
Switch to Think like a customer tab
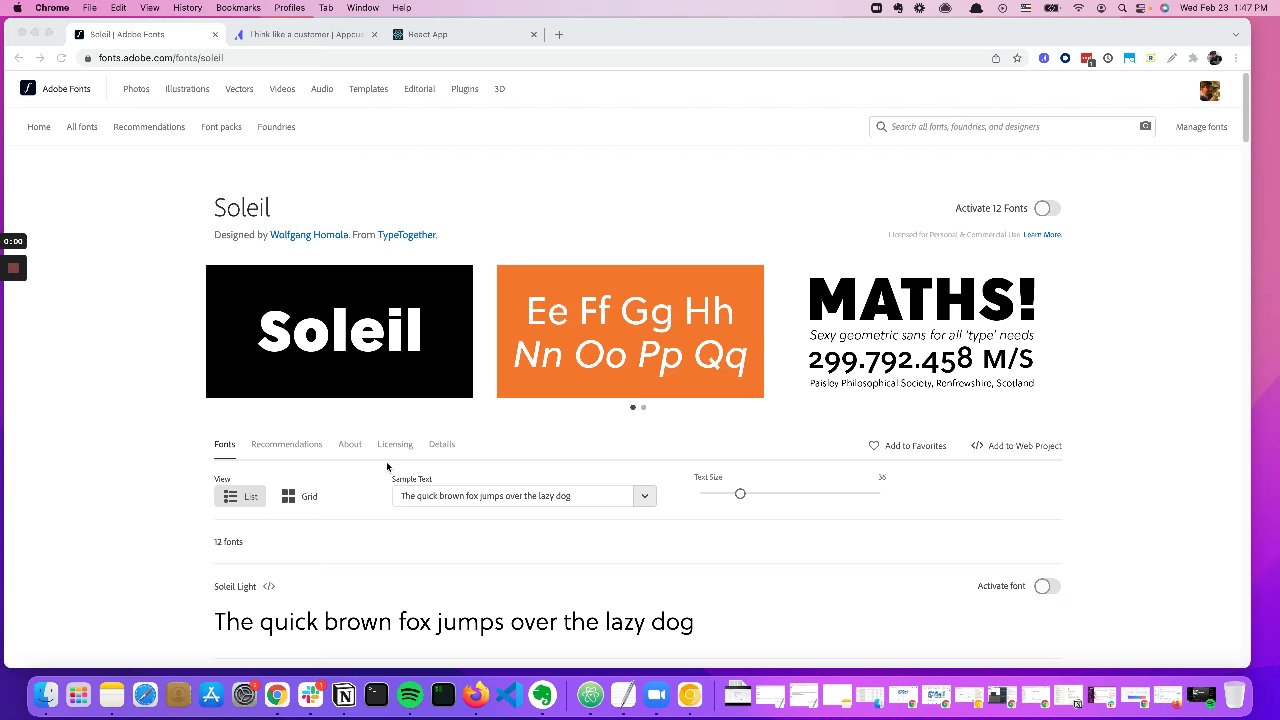coord(306,34)
